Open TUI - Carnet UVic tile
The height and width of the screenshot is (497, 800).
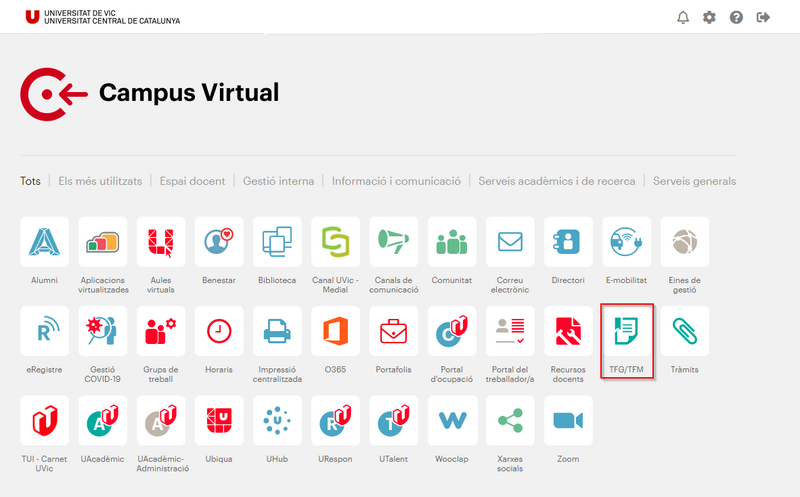click(44, 420)
